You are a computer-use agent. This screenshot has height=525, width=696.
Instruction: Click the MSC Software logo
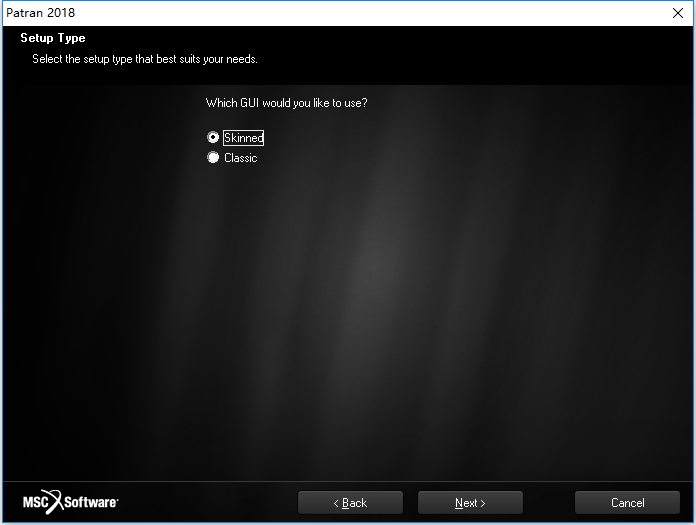(x=71, y=502)
